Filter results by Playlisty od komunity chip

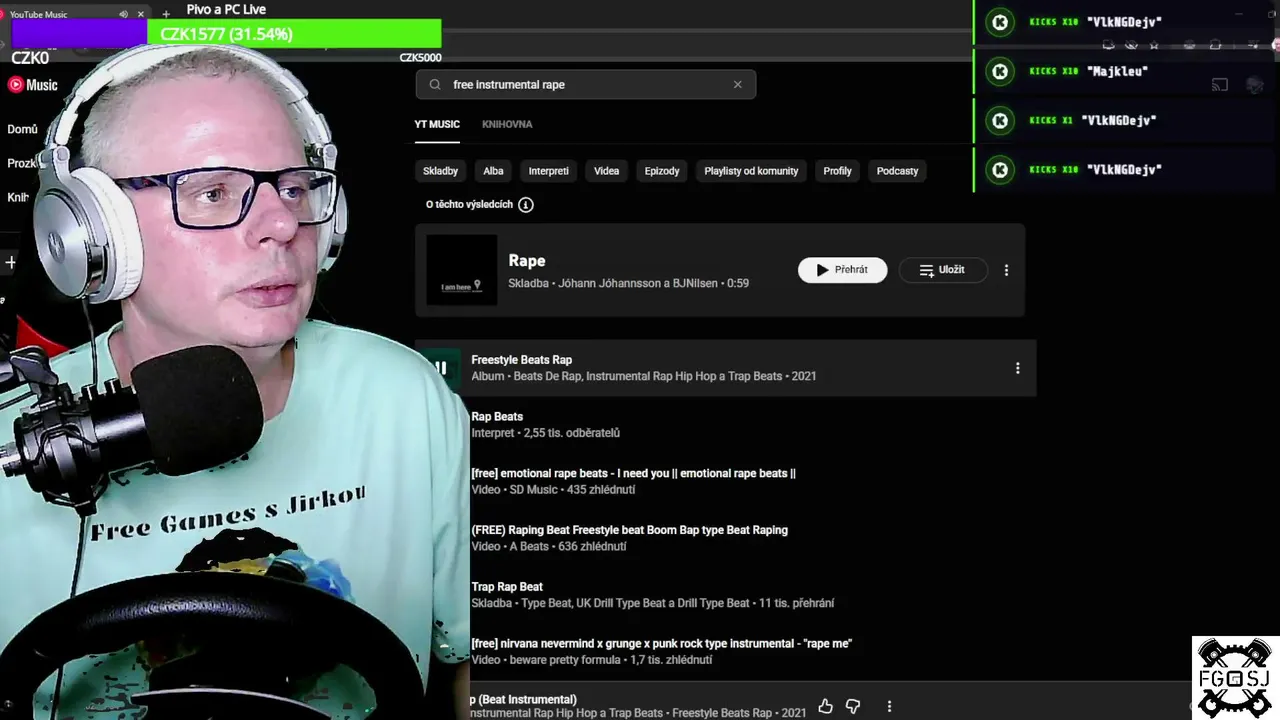751,171
